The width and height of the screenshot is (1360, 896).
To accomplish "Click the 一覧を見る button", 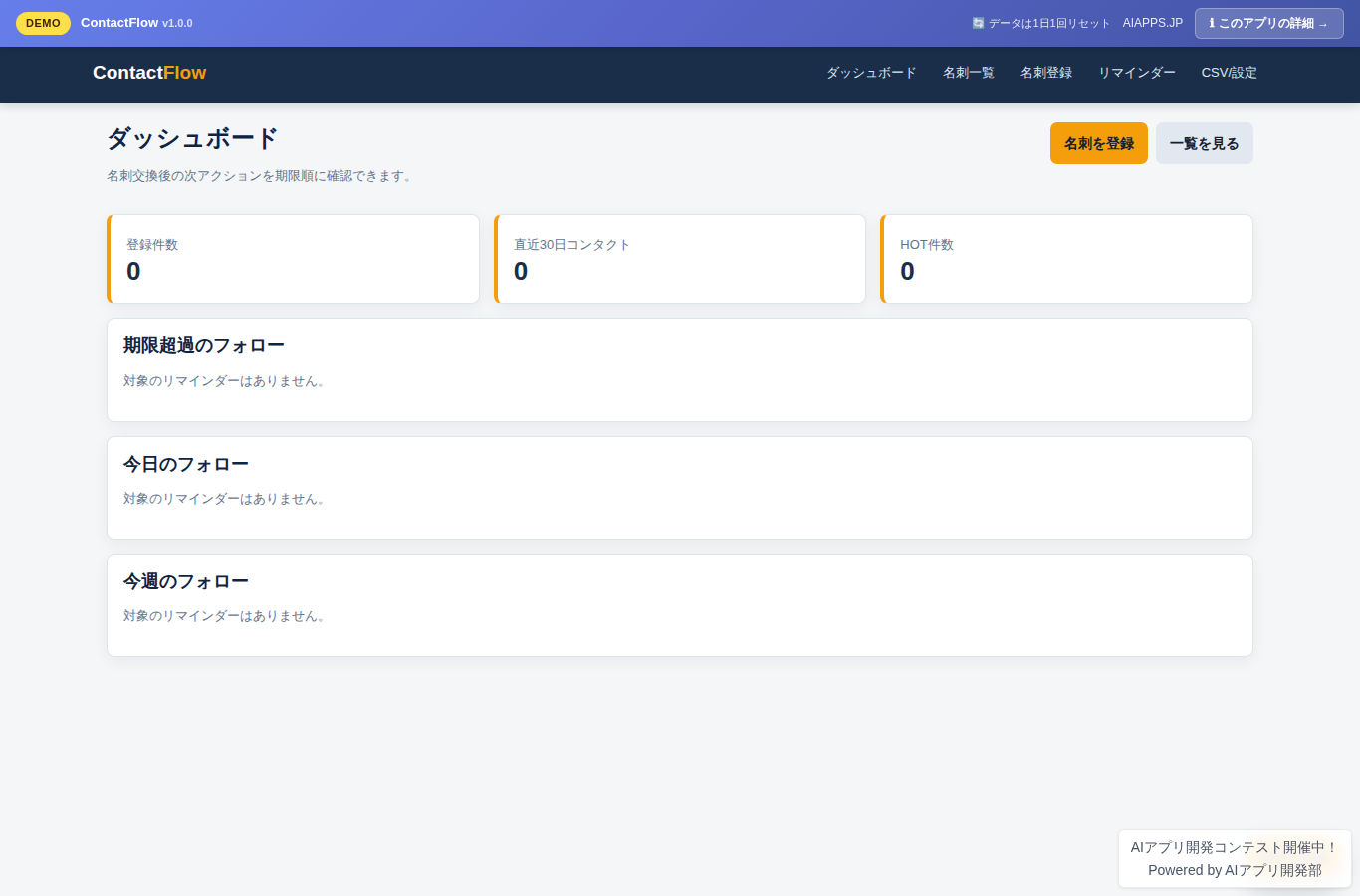I will [1205, 143].
